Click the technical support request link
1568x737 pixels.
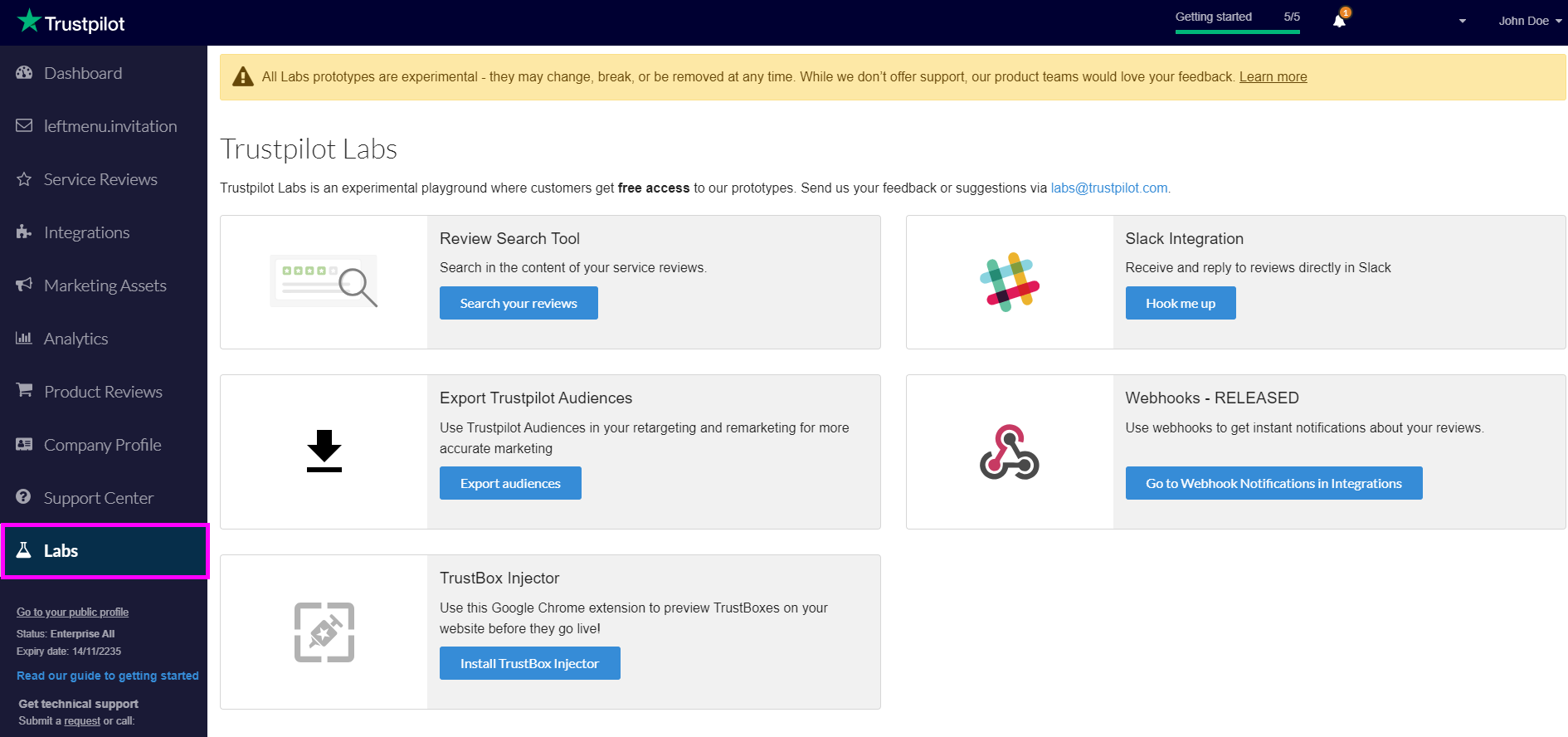[82, 721]
